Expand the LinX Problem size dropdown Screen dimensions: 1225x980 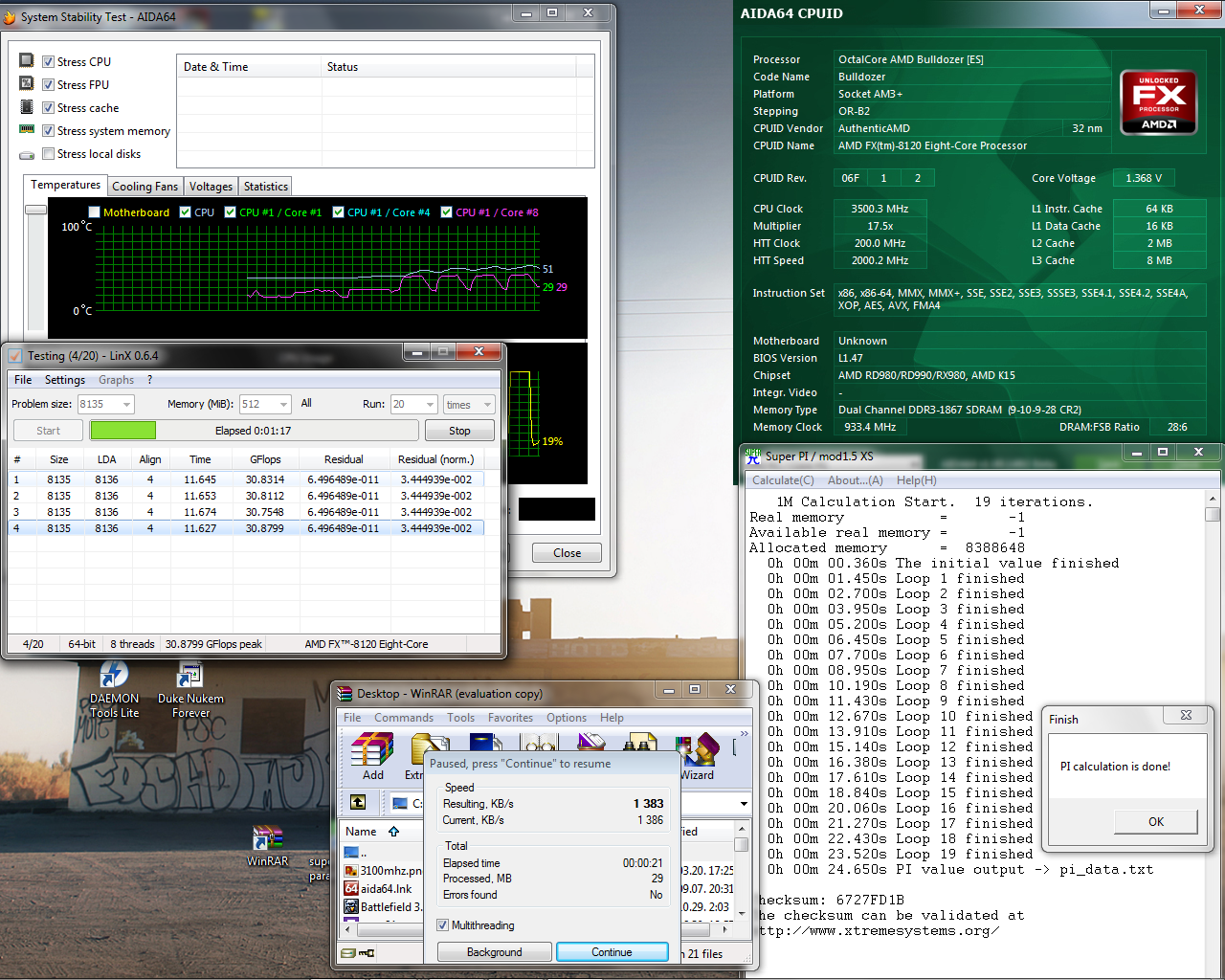[127, 405]
